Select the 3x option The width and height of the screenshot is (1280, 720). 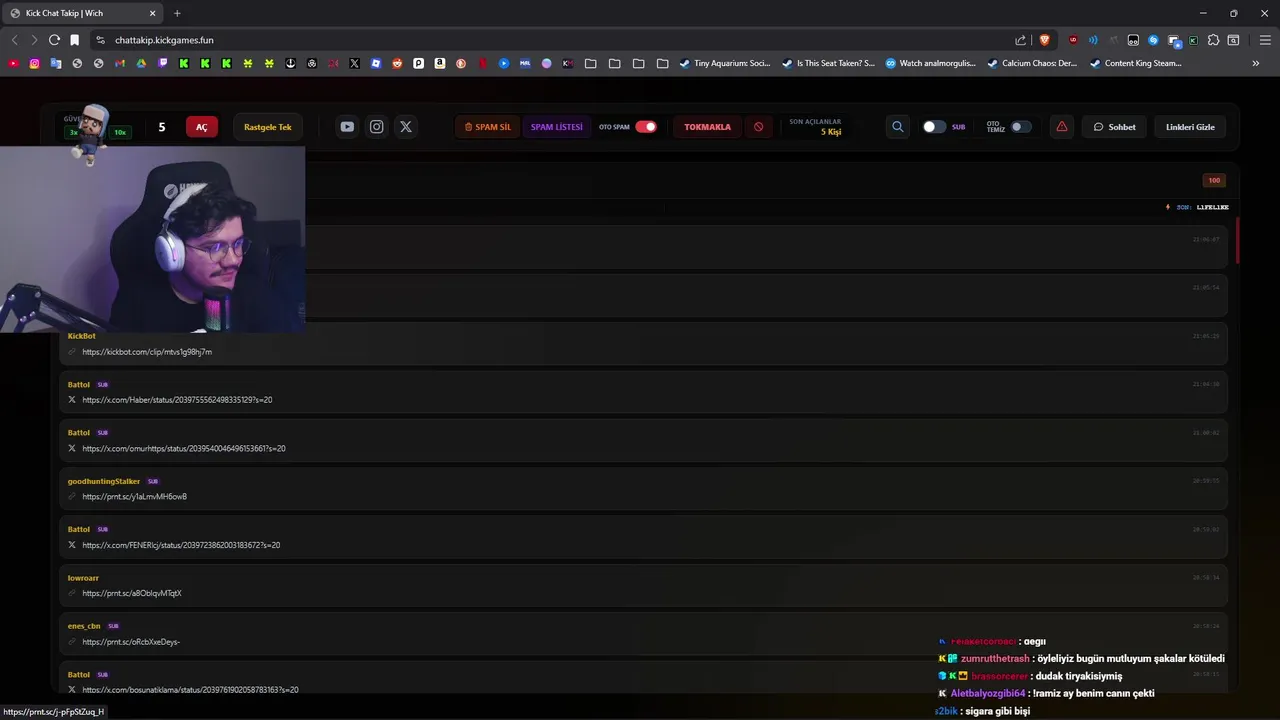click(x=73, y=132)
